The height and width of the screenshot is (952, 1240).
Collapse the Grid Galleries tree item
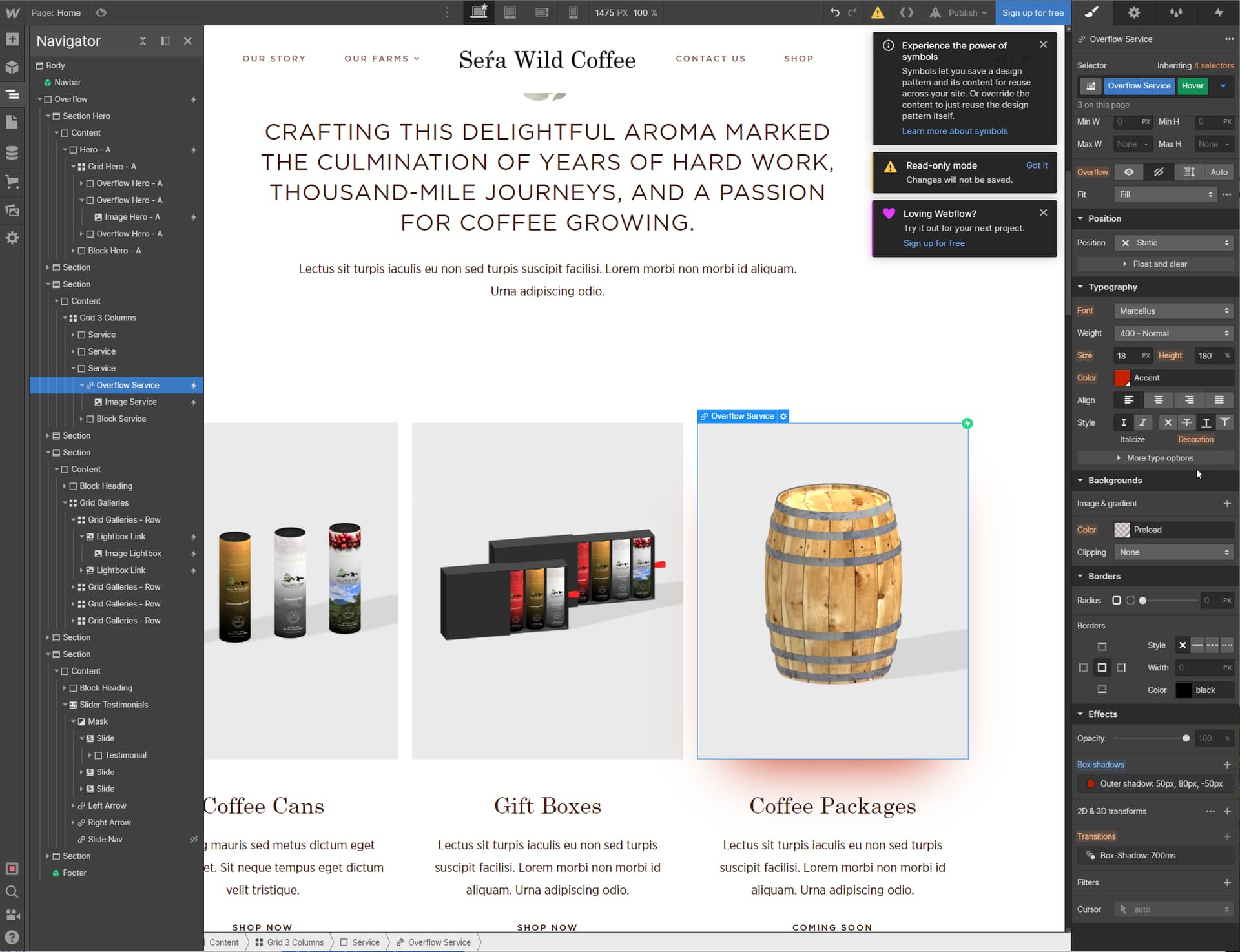point(65,503)
